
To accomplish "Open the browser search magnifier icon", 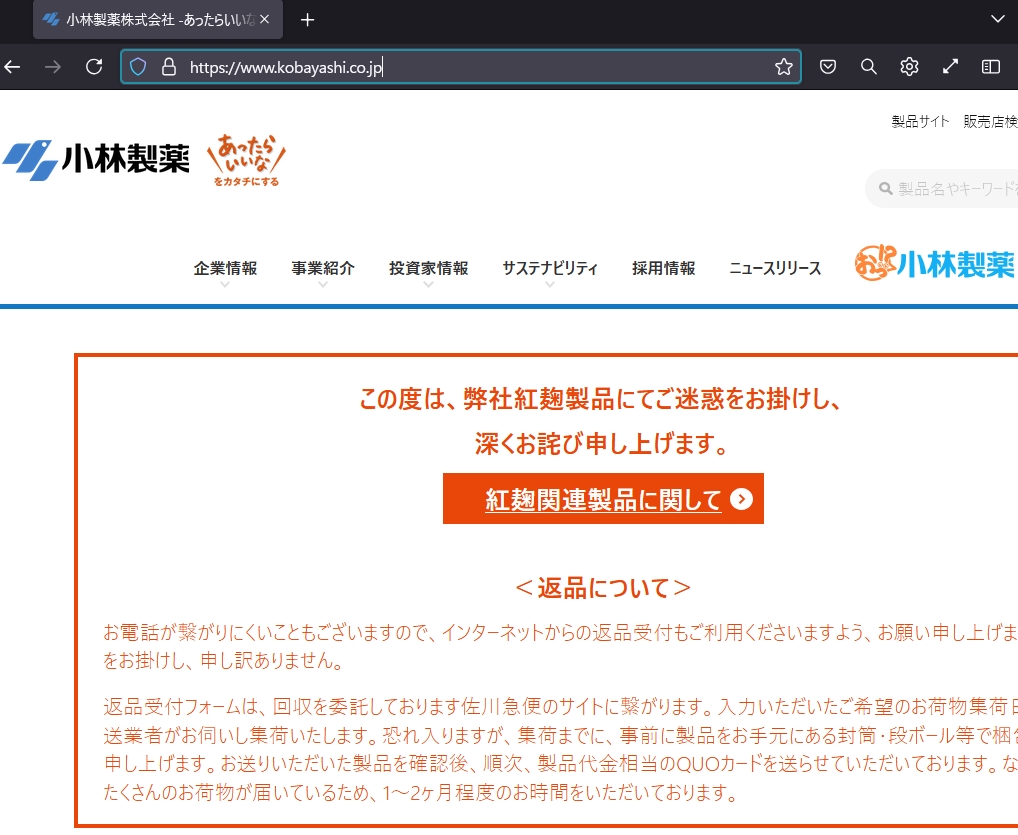I will [x=869, y=67].
